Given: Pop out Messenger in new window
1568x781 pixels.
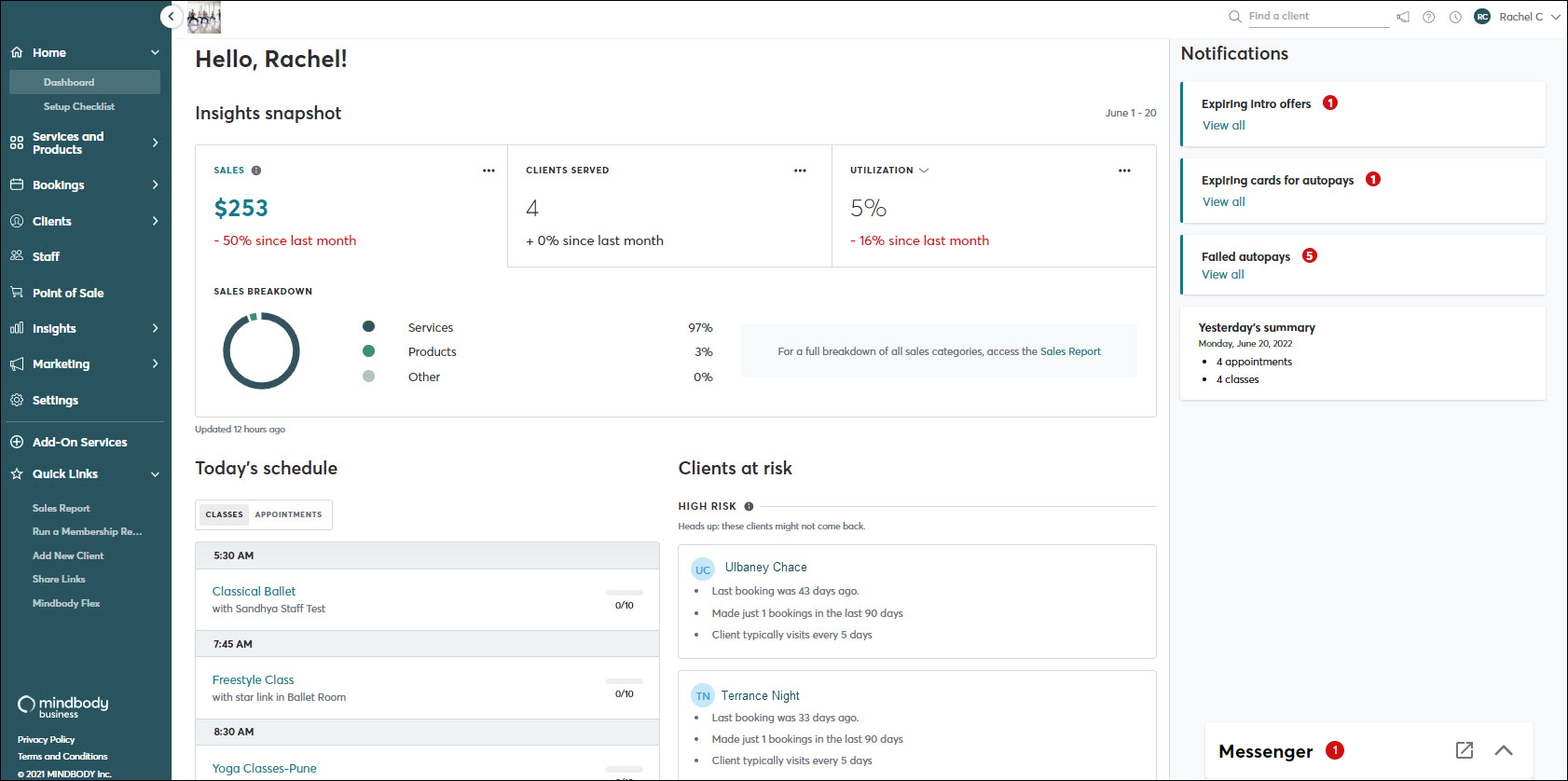Looking at the screenshot, I should 1465,750.
